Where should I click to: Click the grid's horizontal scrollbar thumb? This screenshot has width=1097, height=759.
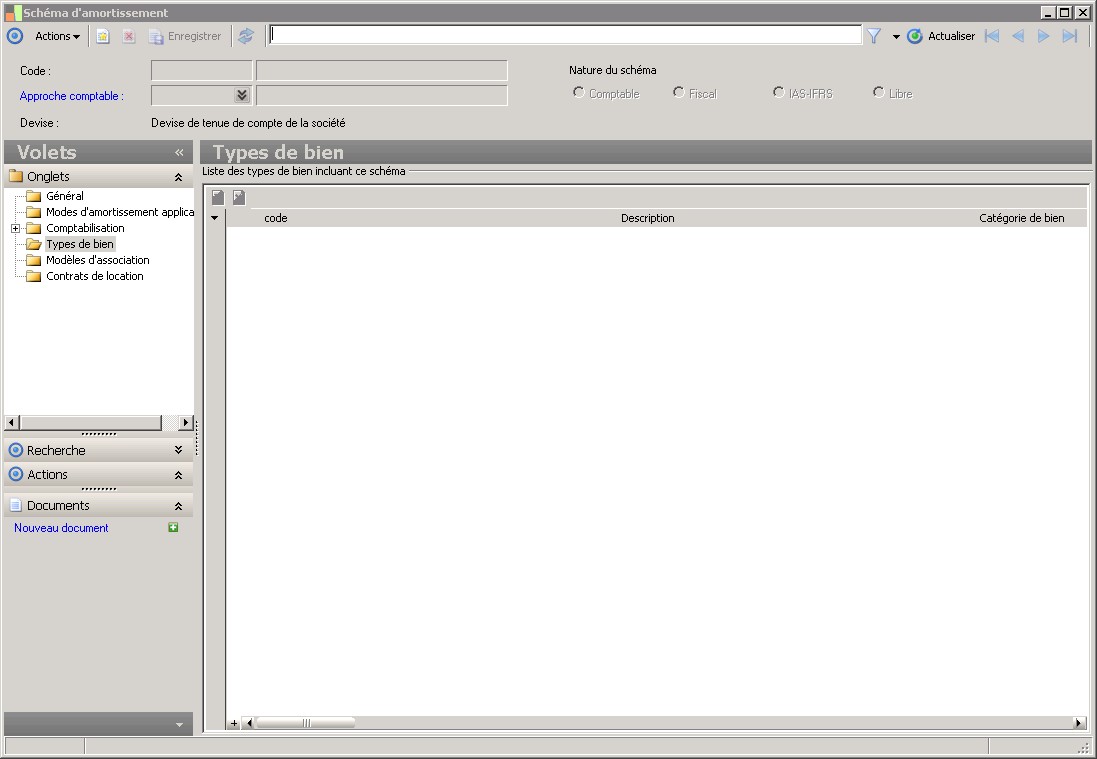click(x=306, y=723)
